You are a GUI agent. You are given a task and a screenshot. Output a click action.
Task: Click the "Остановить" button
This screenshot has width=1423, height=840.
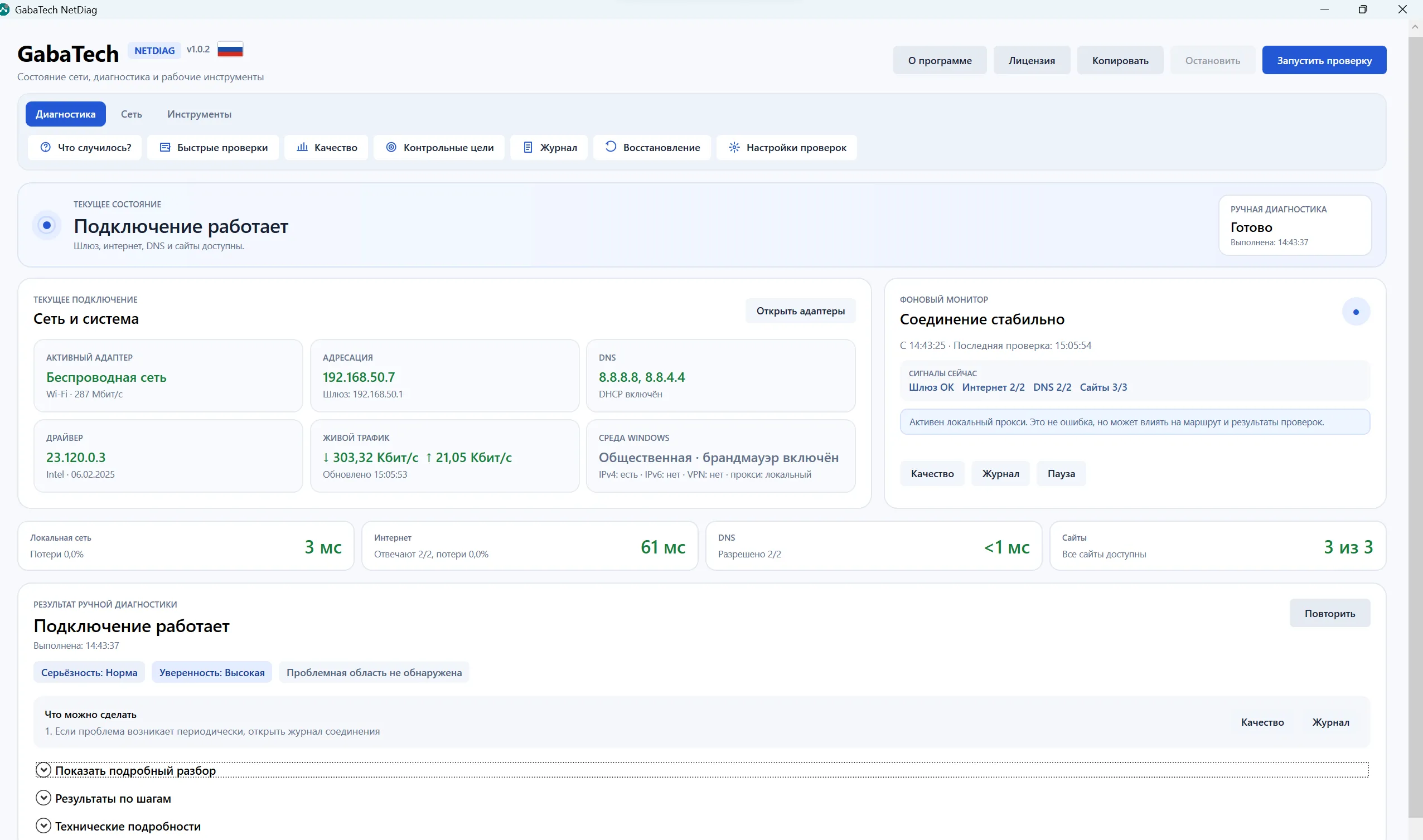tap(1212, 60)
